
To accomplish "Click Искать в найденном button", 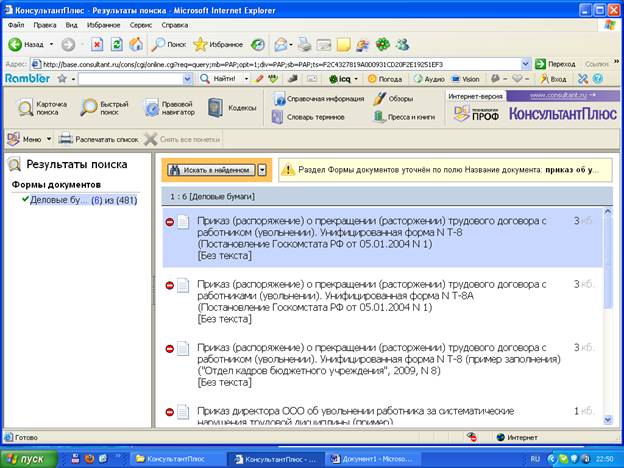I will [210, 170].
